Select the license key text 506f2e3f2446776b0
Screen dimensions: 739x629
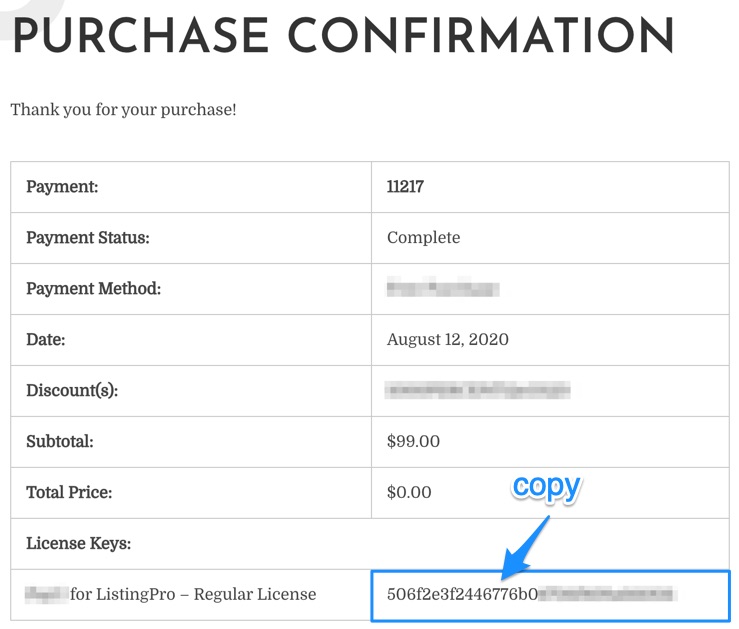[462, 594]
